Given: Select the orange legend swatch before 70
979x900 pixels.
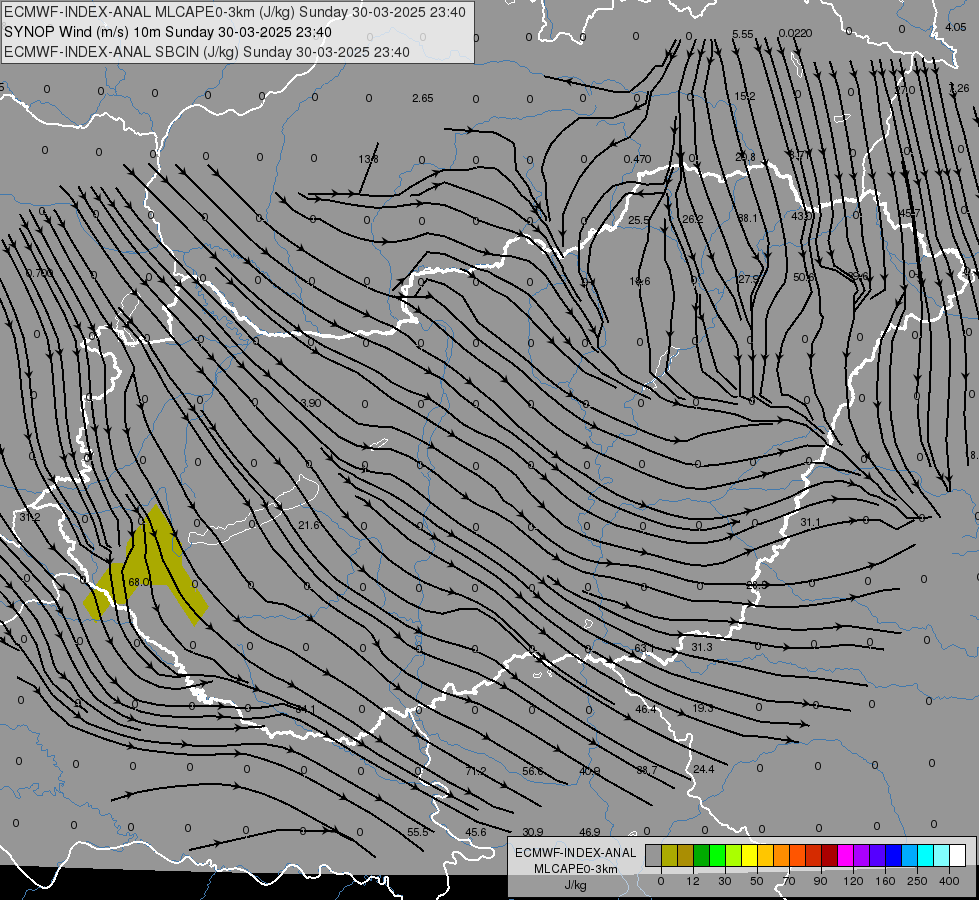Looking at the screenshot, I should pyautogui.click(x=781, y=855).
